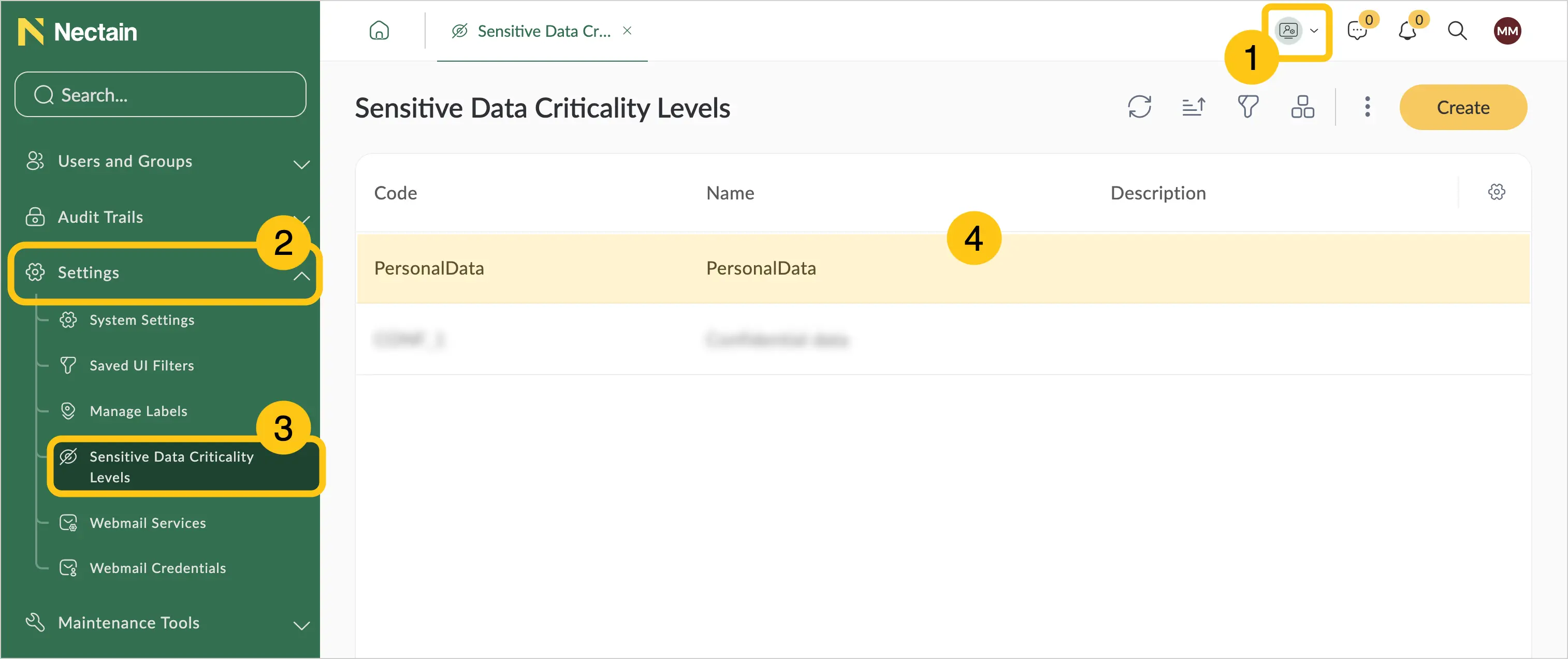Close the Sensitive Data Cr... tab

coord(627,31)
